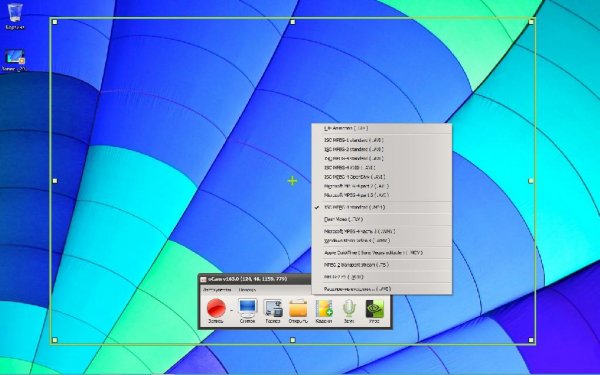Select checked ISO MPEG-4 standard (.MP4) item
This screenshot has width=600, height=375.
(x=382, y=207)
